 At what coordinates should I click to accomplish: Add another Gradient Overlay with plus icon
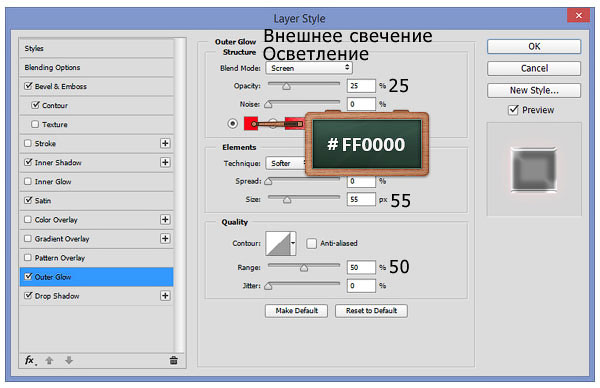coord(165,238)
